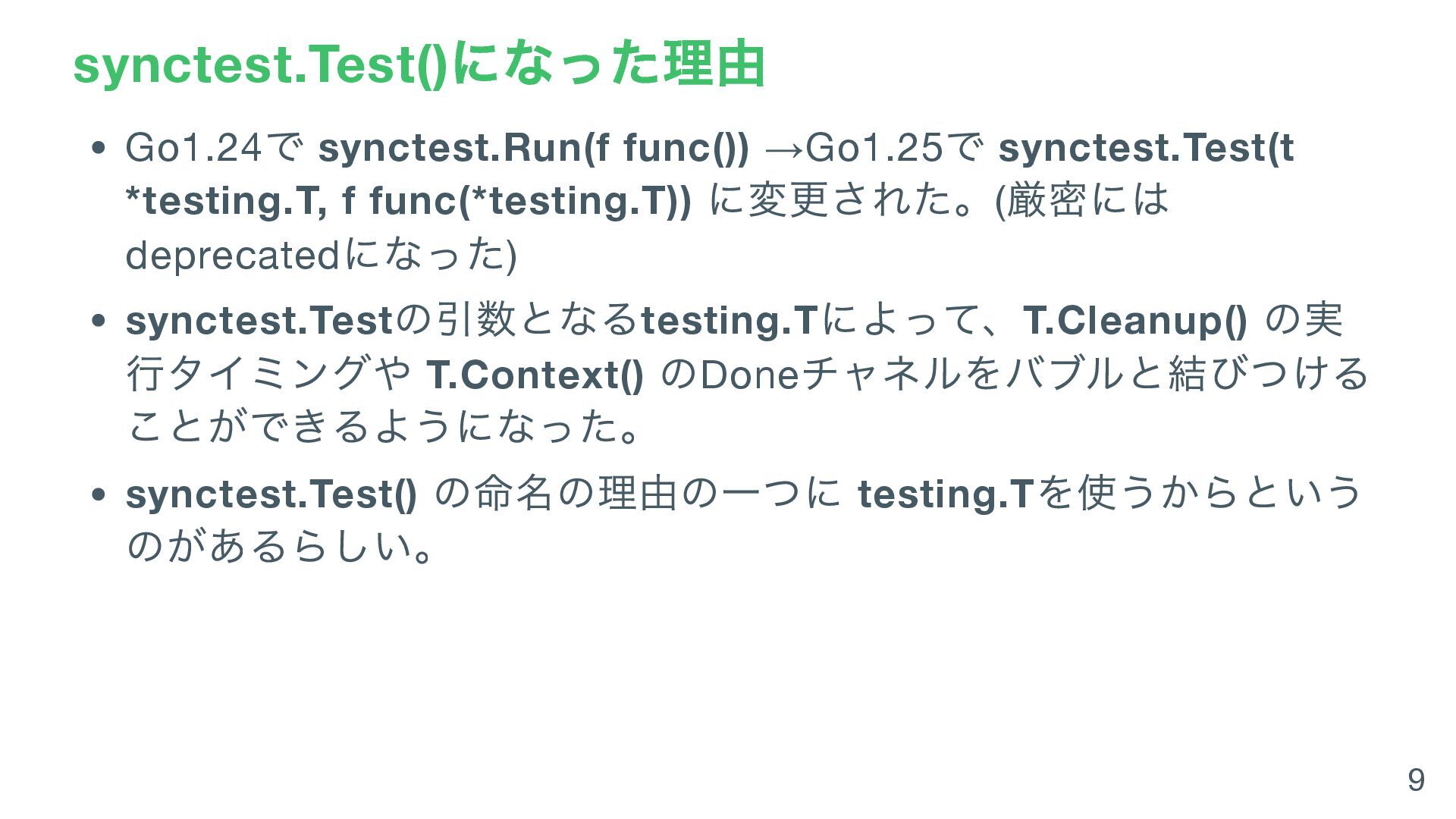Click the →Go1.25で text
1456x819 pixels.
pyautogui.click(x=875, y=147)
